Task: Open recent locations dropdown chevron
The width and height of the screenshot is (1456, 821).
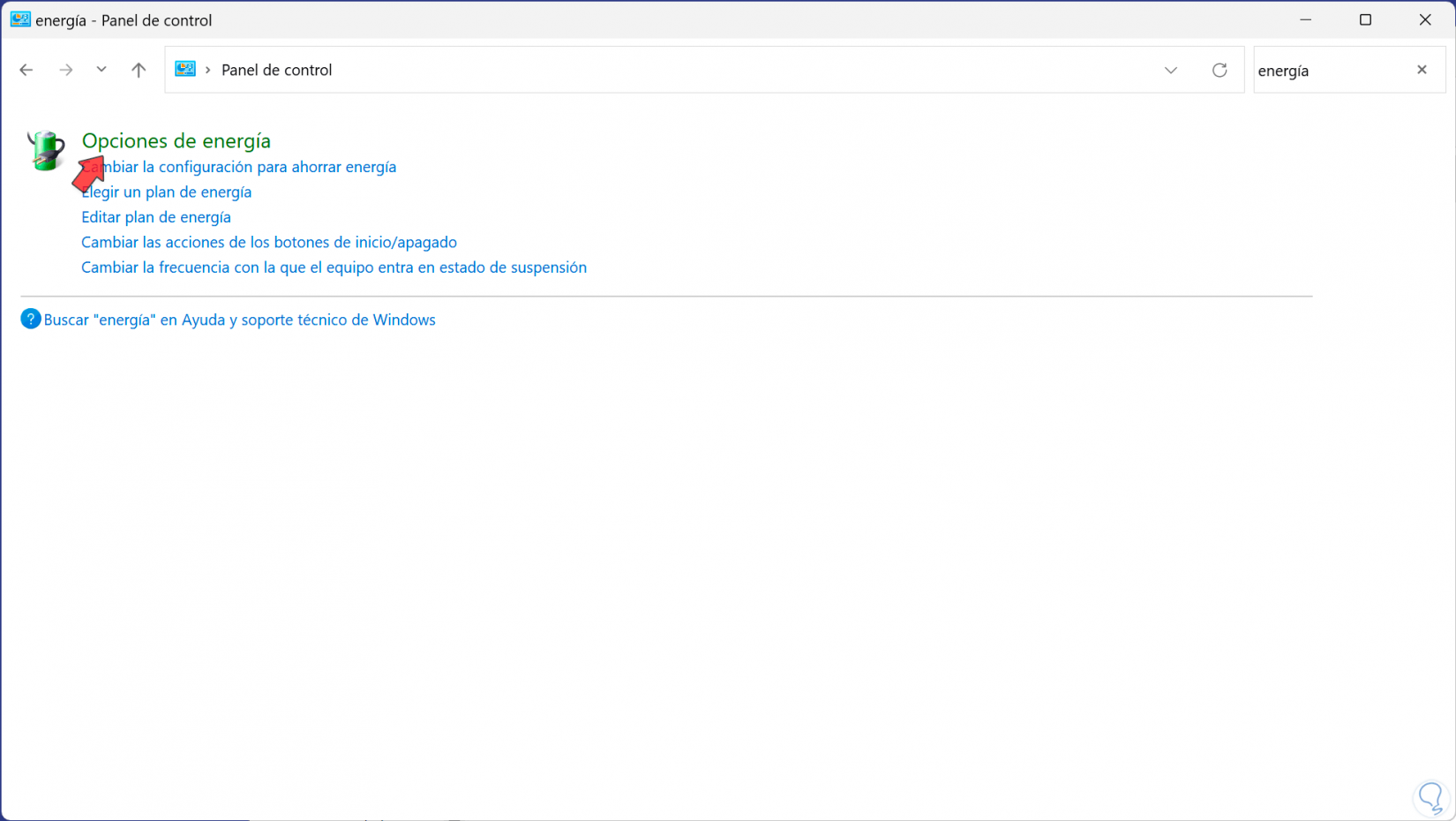Action: [101, 70]
